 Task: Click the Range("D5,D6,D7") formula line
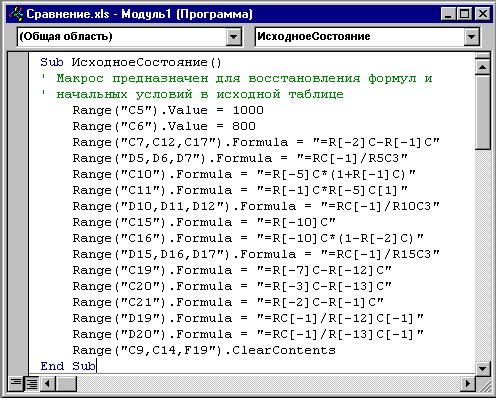coord(240,158)
